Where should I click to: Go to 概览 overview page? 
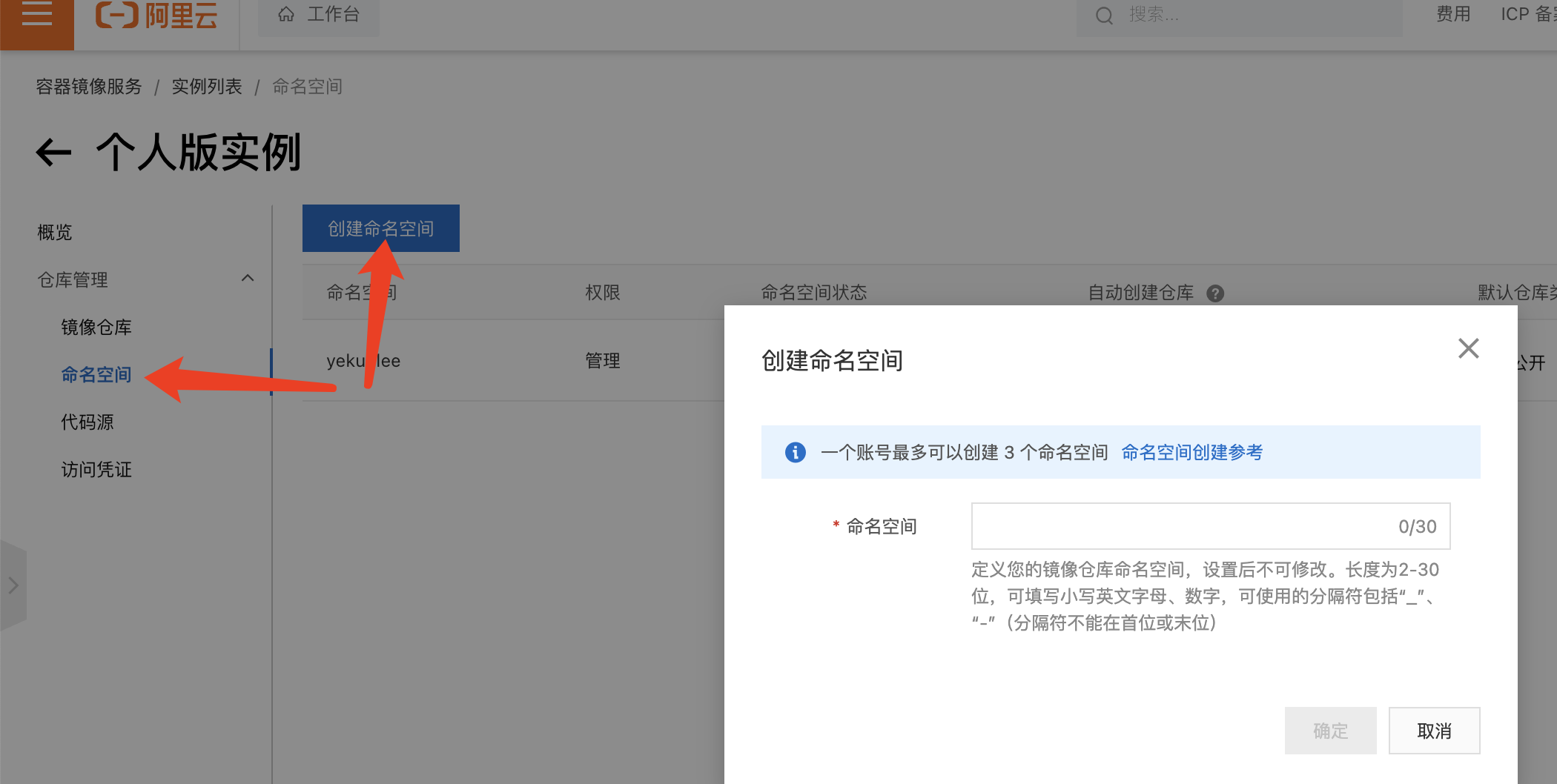[55, 233]
